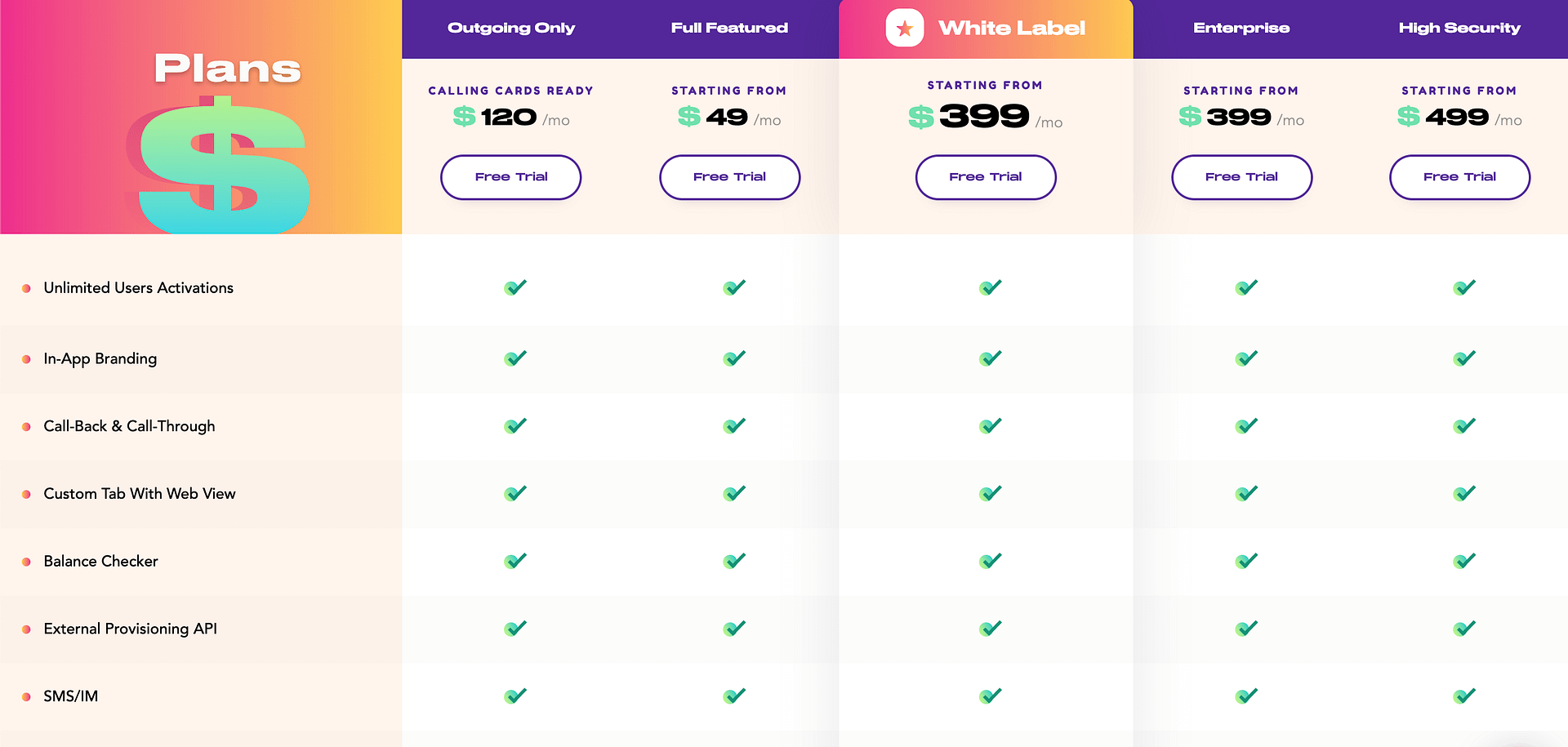Screen dimensions: 1568x747
Task: Click the SMS/IM feature row label
Action: pyautogui.click(x=70, y=696)
